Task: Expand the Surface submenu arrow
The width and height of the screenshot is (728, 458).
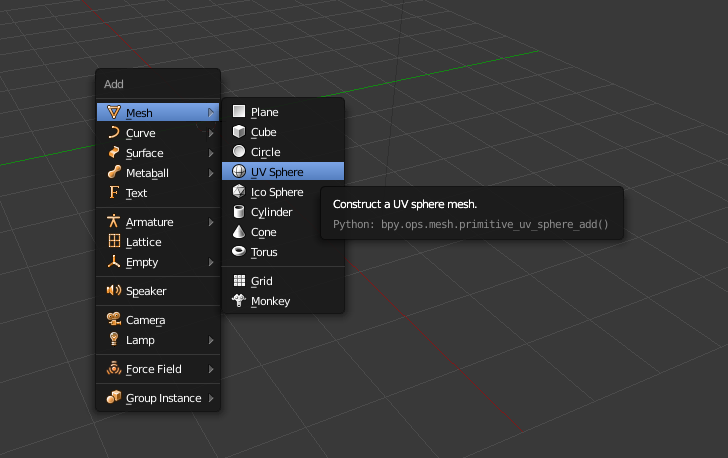Action: (211, 153)
